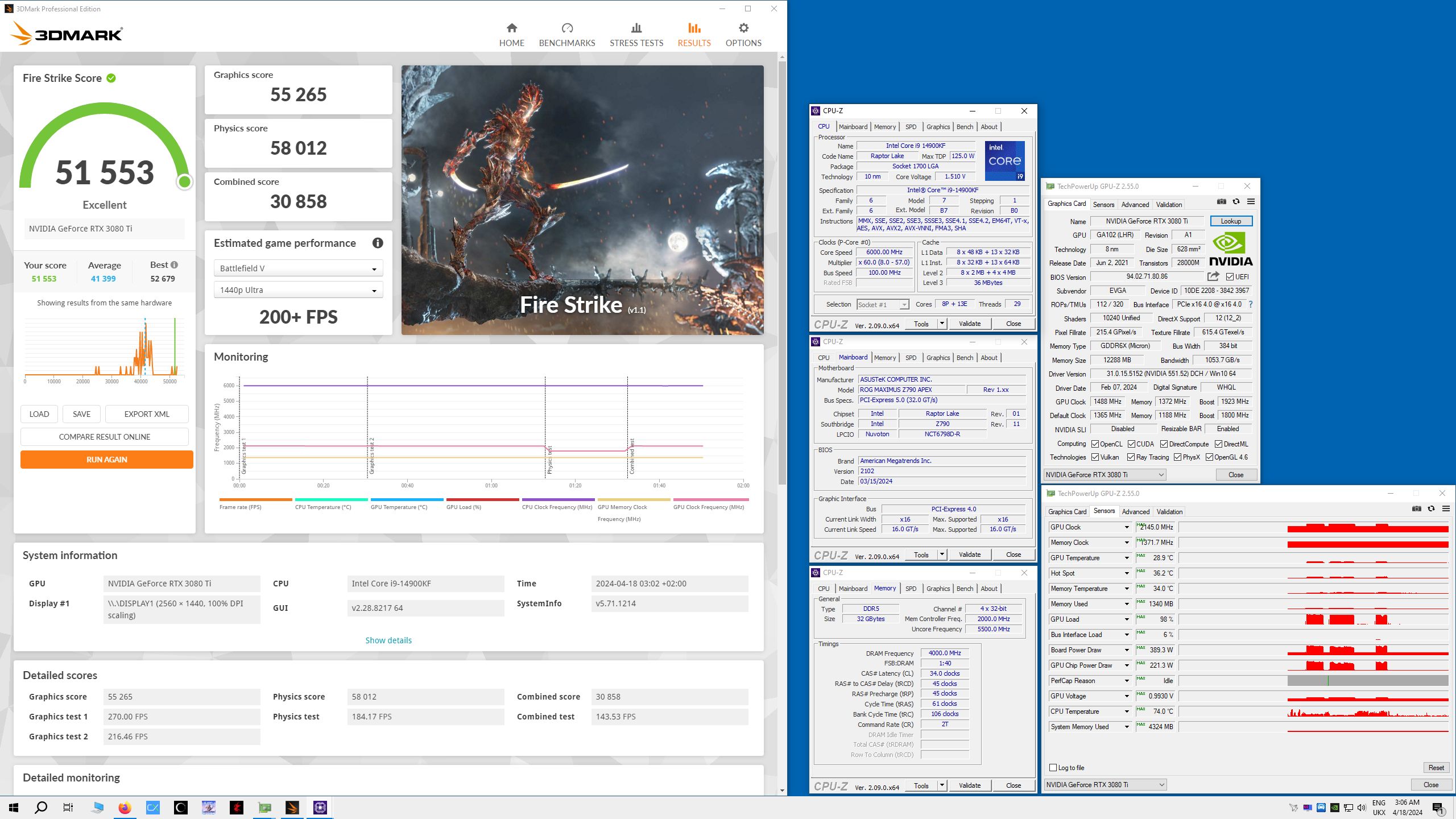
Task: Click the NVIDIA tray icon
Action: (1335, 808)
